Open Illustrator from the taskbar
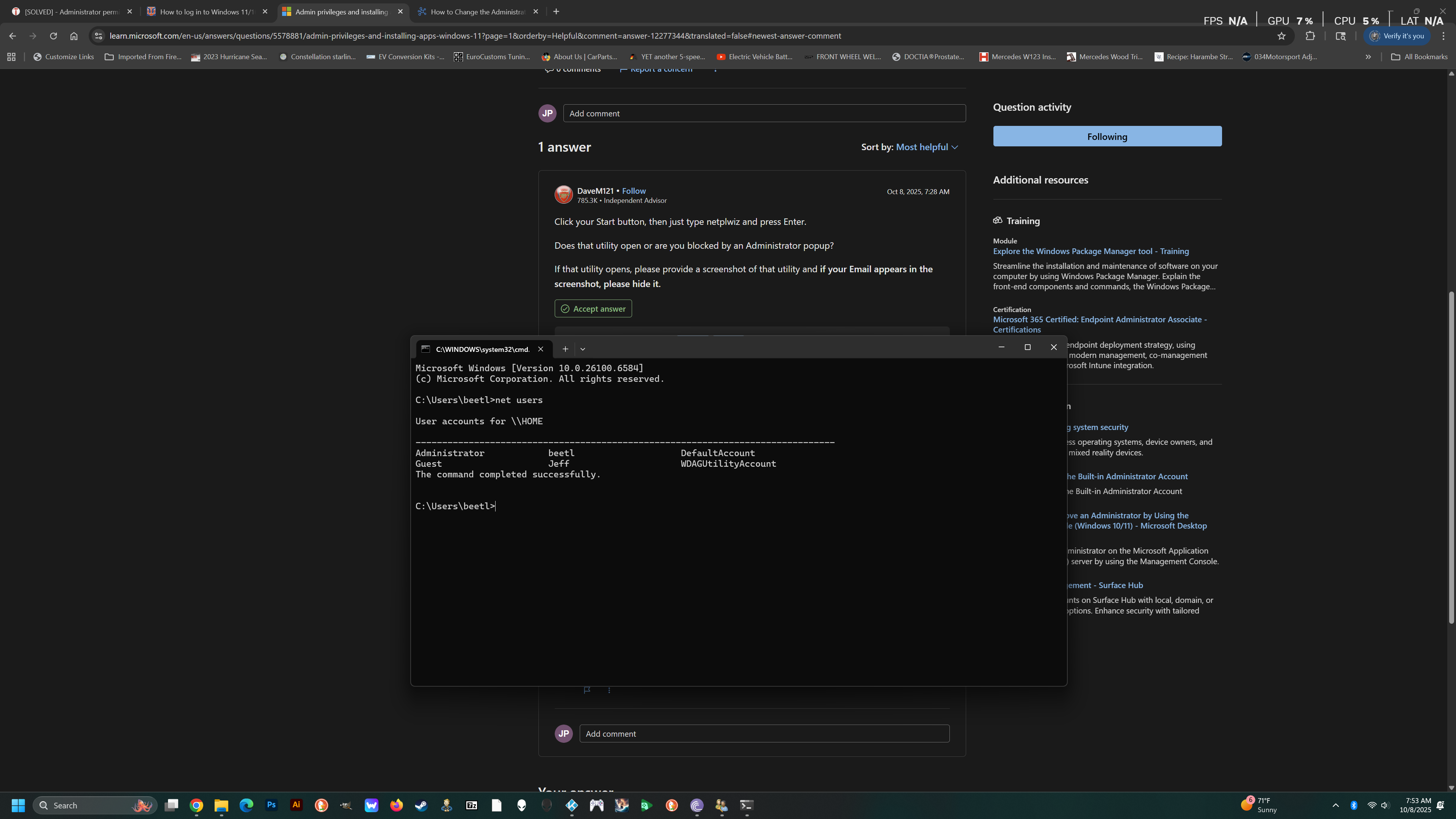This screenshot has width=1456, height=819. (296, 805)
